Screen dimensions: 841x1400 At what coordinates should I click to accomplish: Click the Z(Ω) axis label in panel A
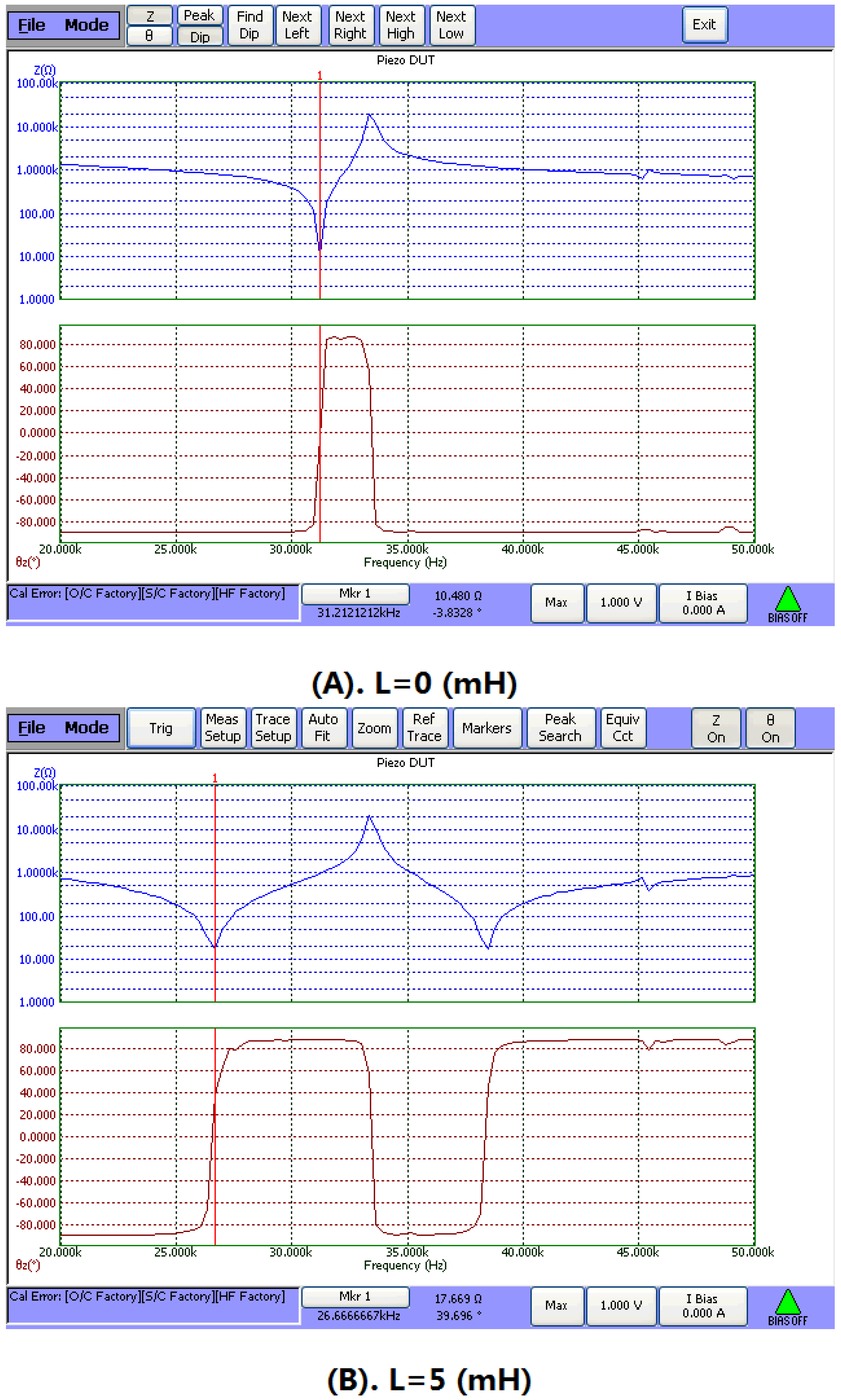click(45, 70)
